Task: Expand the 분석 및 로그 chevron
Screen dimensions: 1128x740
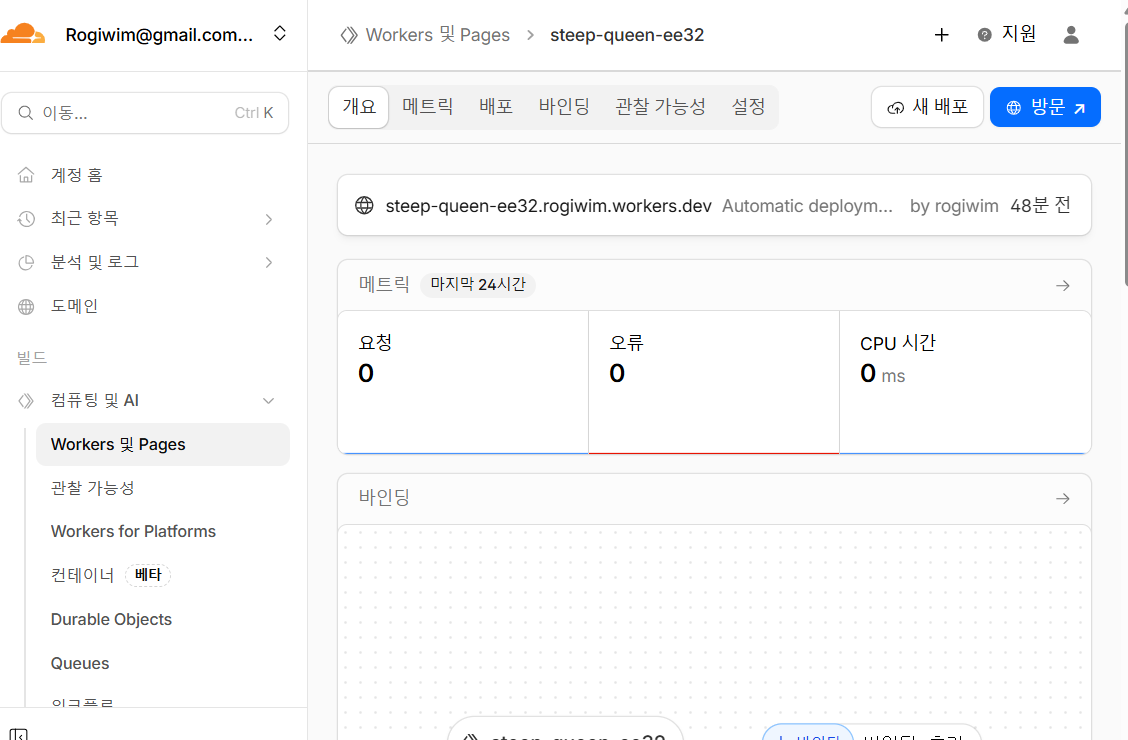Action: tap(268, 262)
